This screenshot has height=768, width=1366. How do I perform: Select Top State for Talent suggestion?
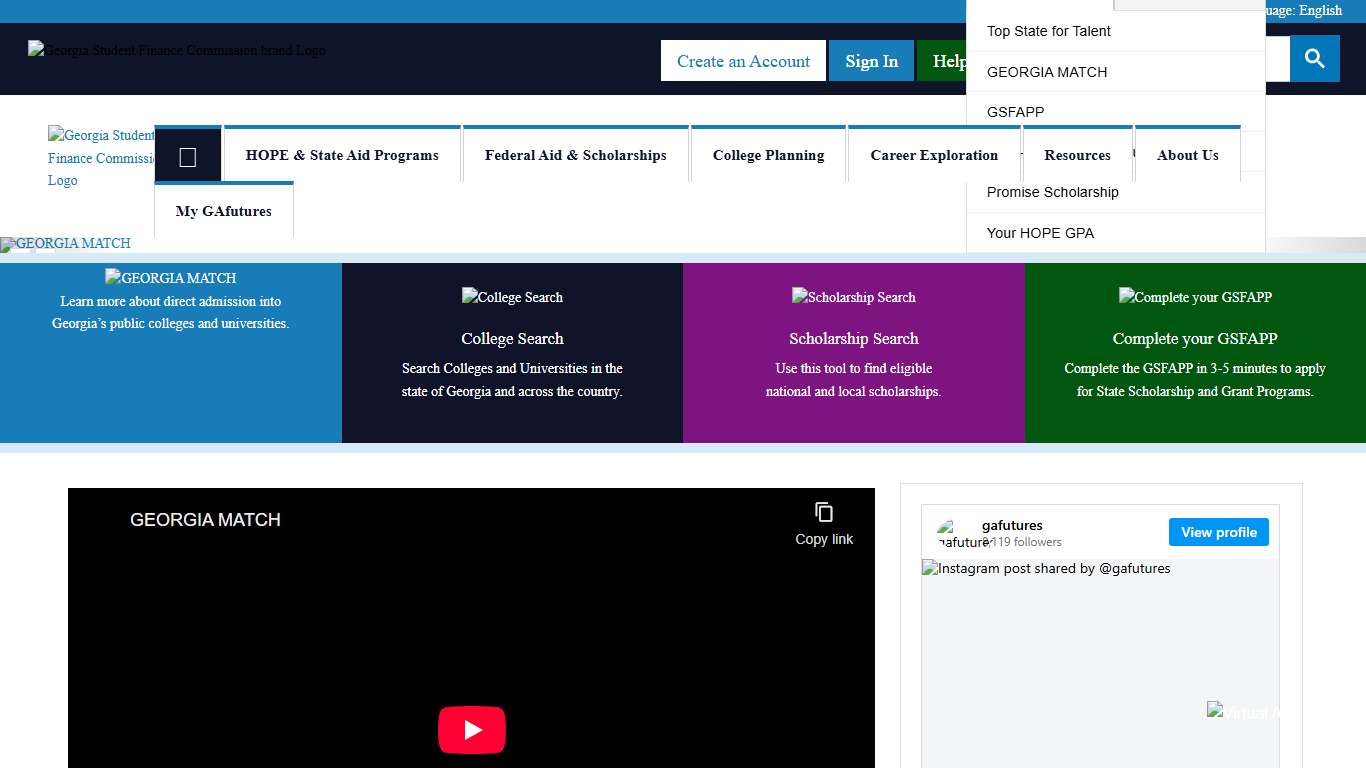[1049, 31]
